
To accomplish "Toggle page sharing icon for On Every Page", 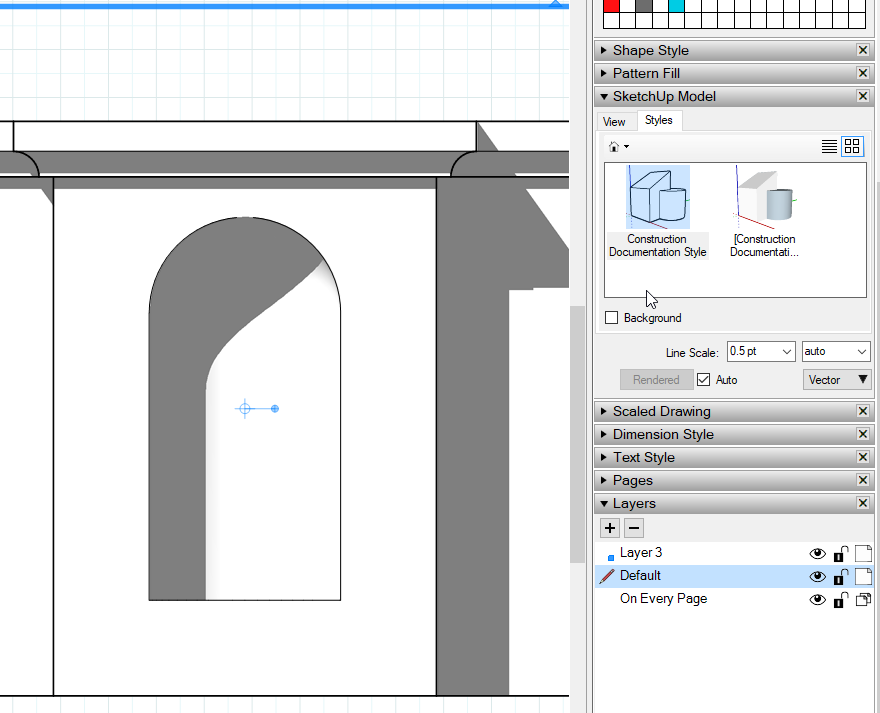I will pos(862,599).
